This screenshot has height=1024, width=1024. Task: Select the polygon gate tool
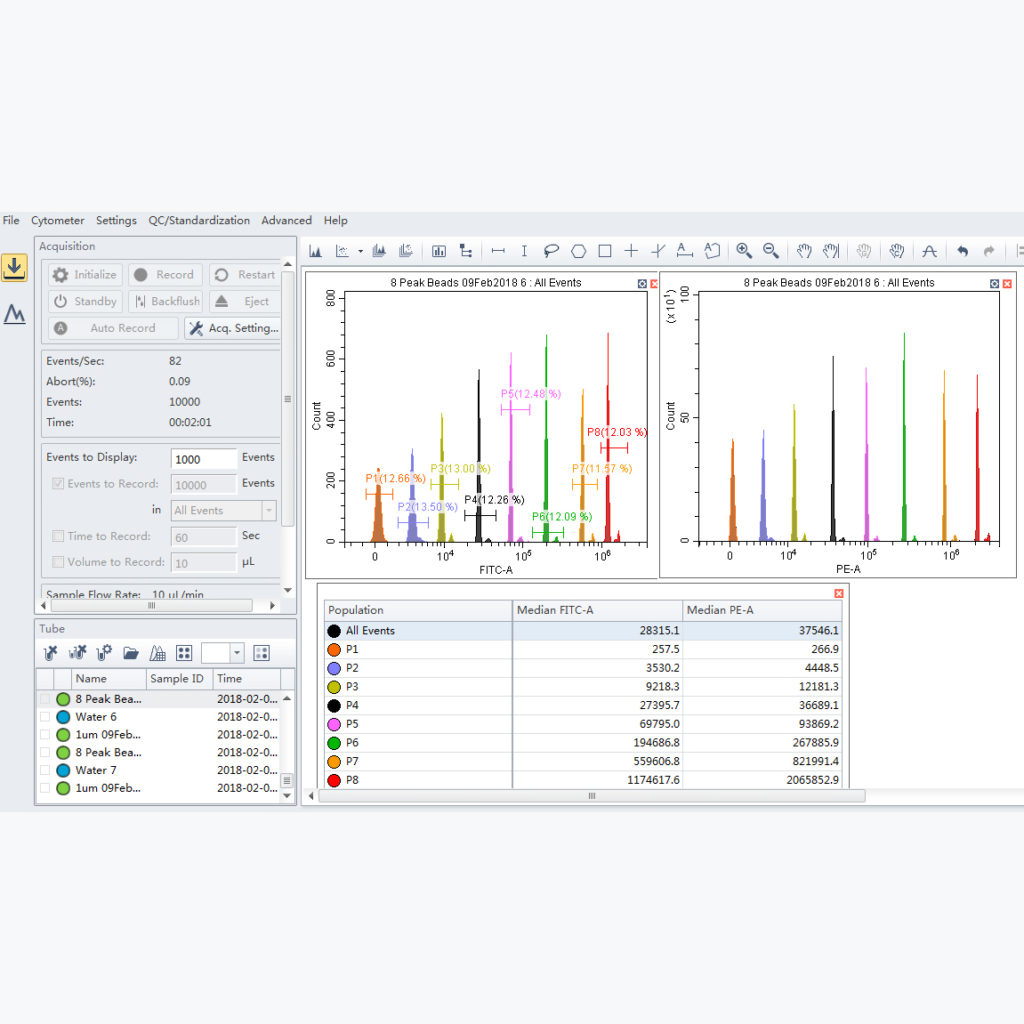click(x=580, y=251)
